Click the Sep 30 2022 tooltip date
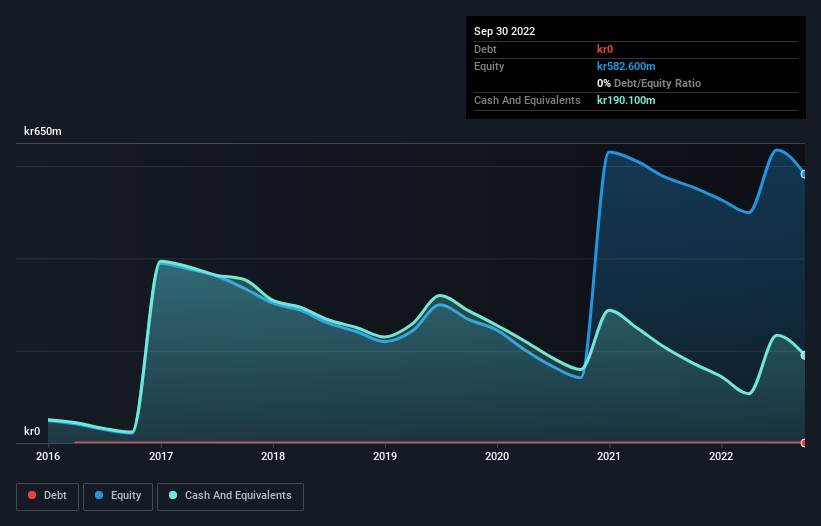This screenshot has width=821, height=526. (504, 31)
